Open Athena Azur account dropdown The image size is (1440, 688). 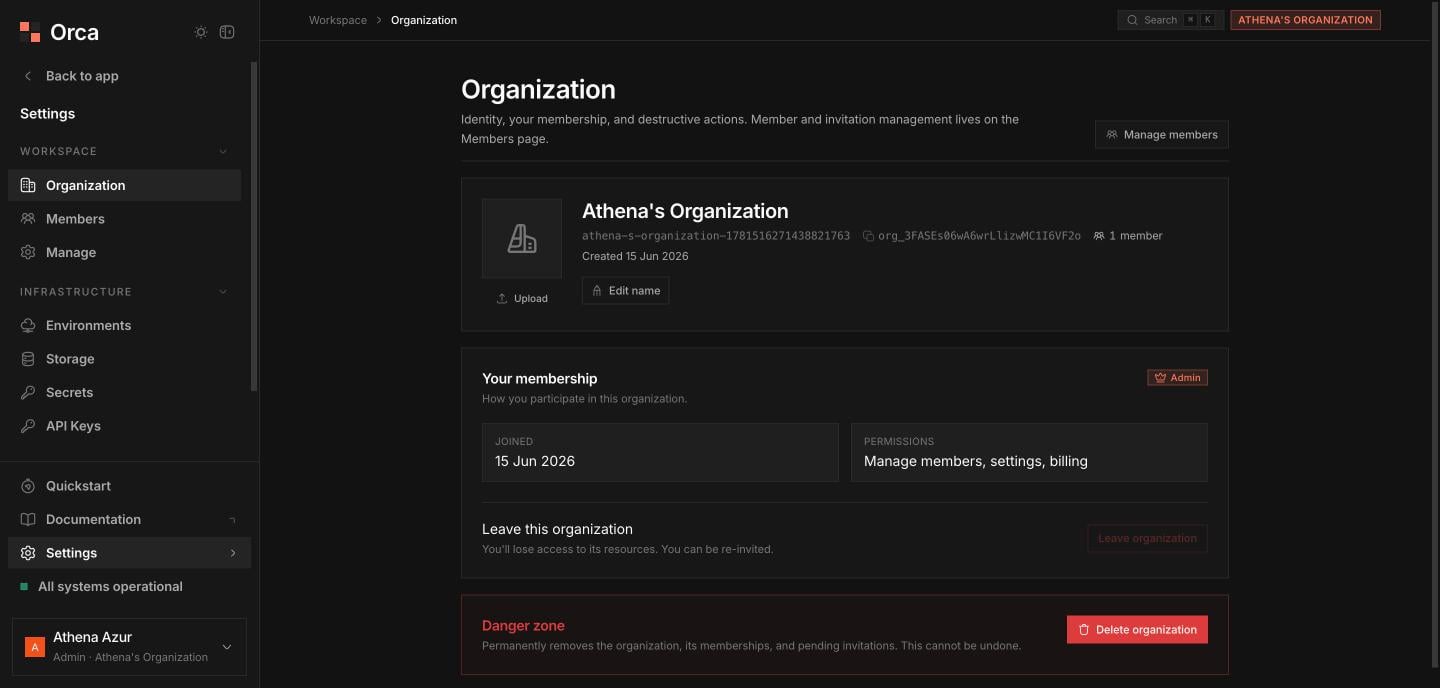tap(129, 647)
